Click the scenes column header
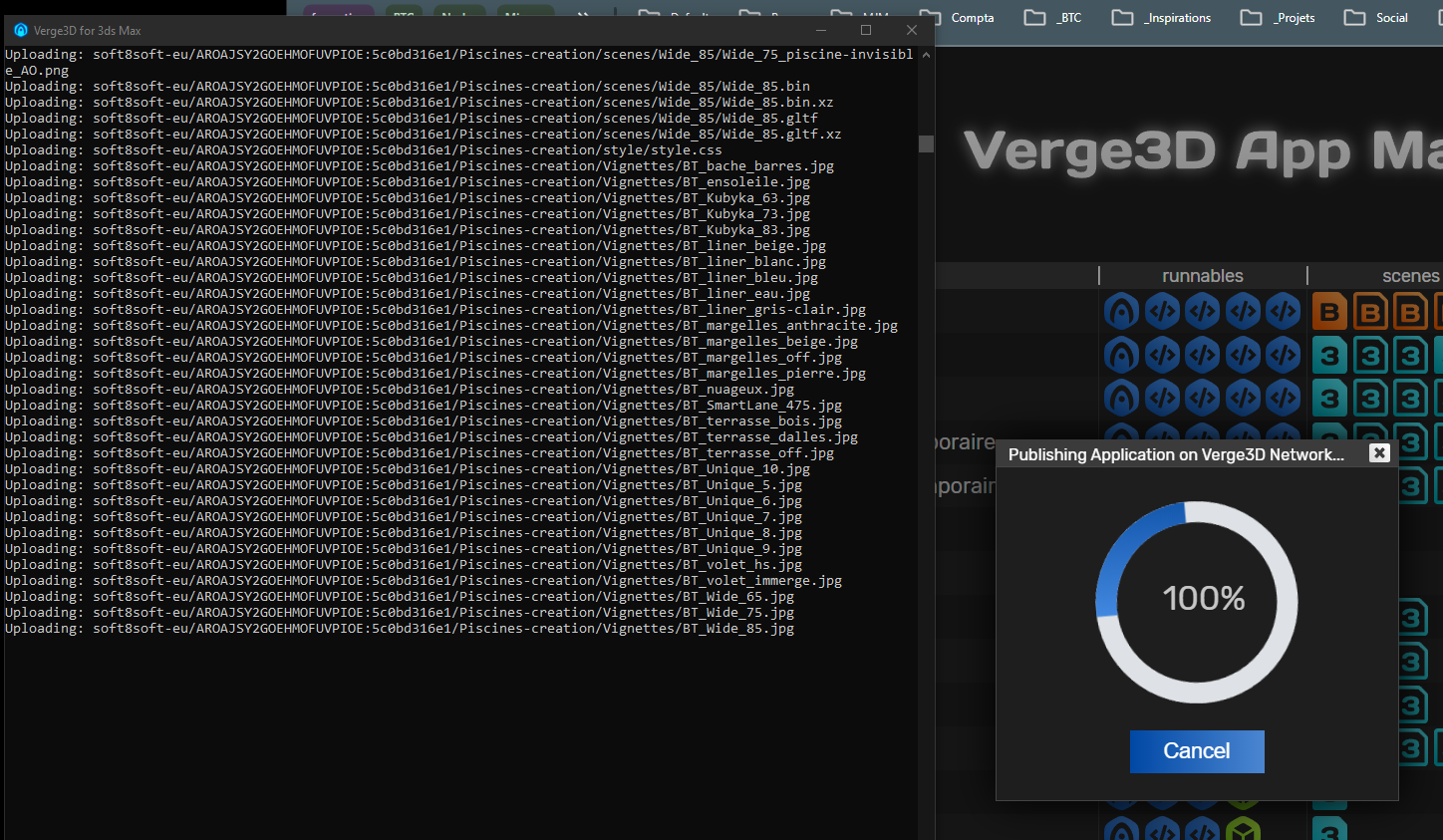The image size is (1443, 840). pyautogui.click(x=1410, y=276)
